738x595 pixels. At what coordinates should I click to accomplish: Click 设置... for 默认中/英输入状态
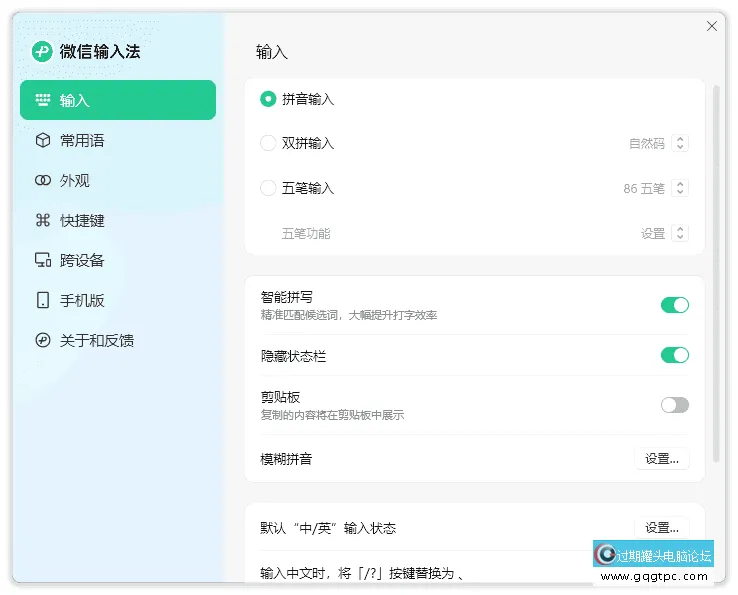661,528
